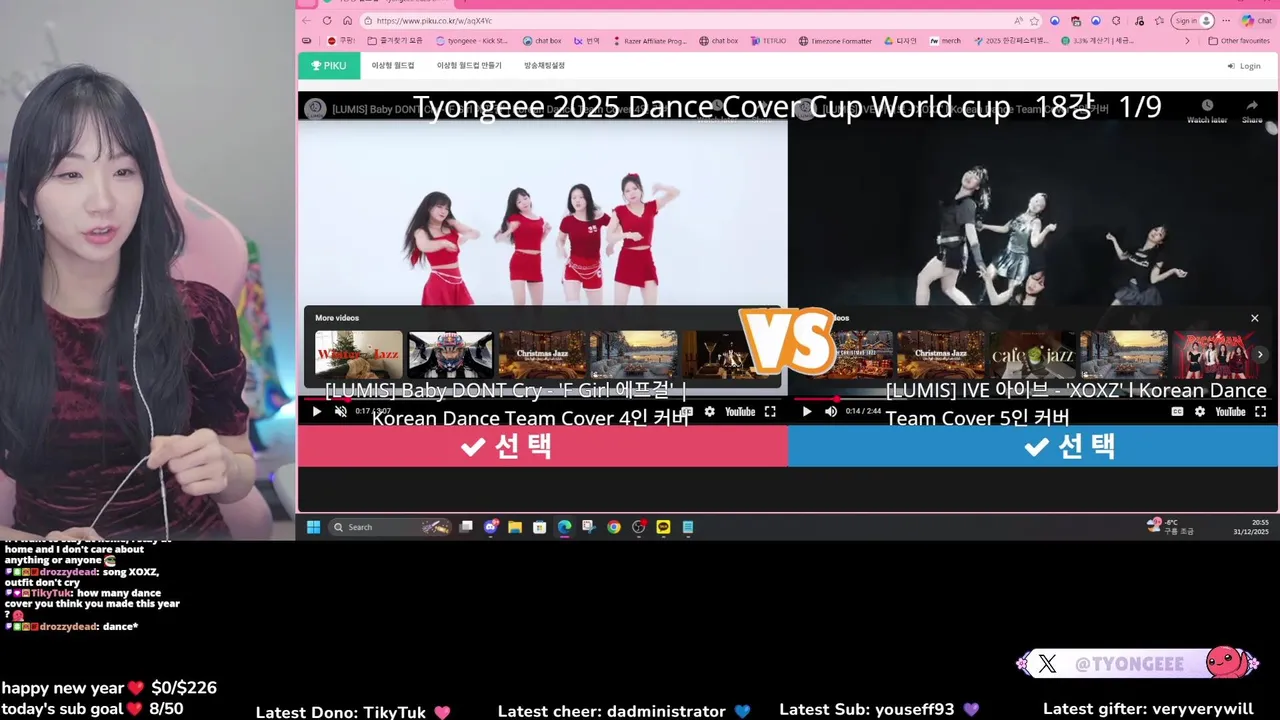Open the Timezone Formatter bookmark
1280x720 pixels.
(x=835, y=41)
